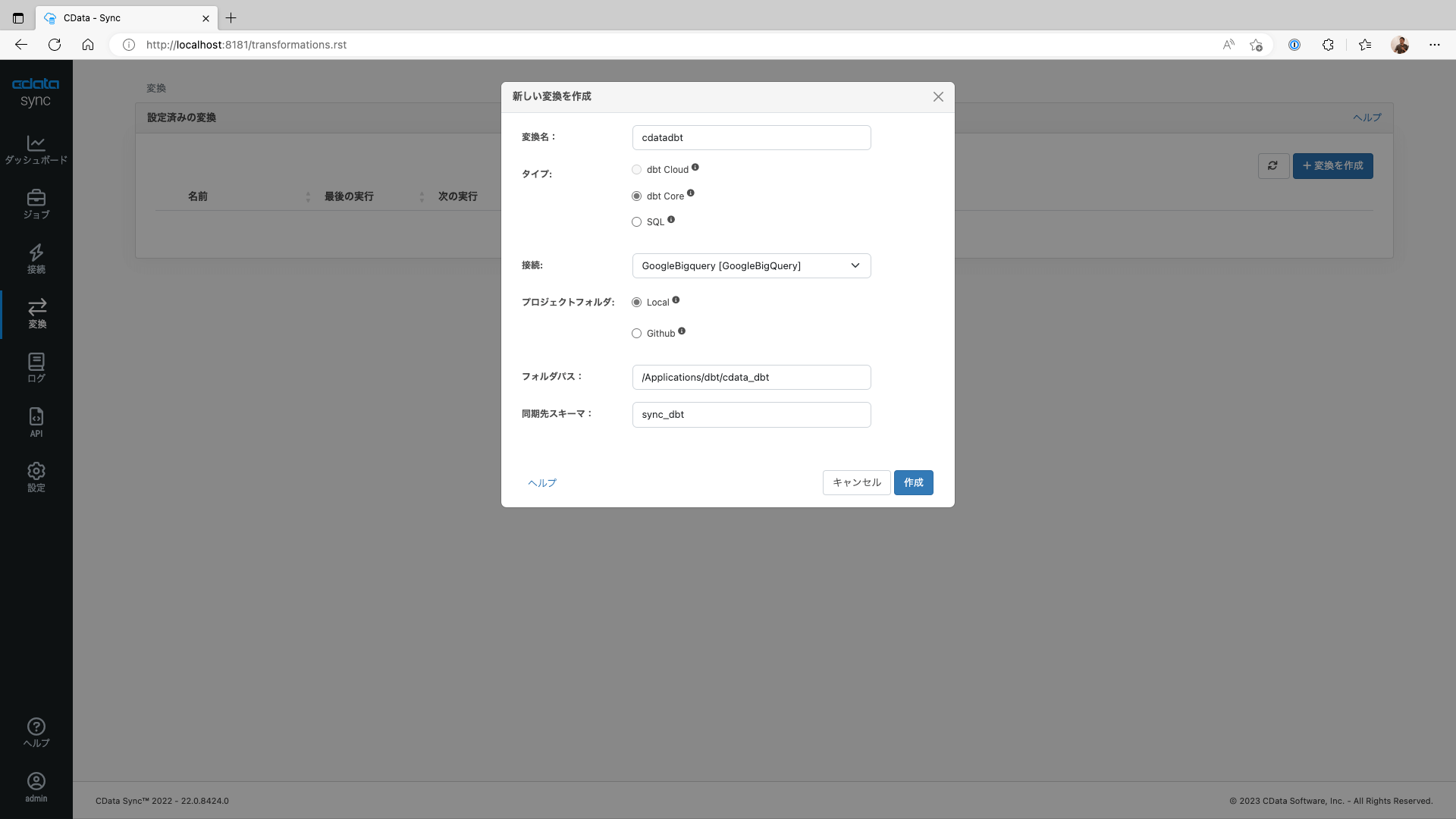
Task: Select the Github project folder option
Action: click(x=636, y=334)
